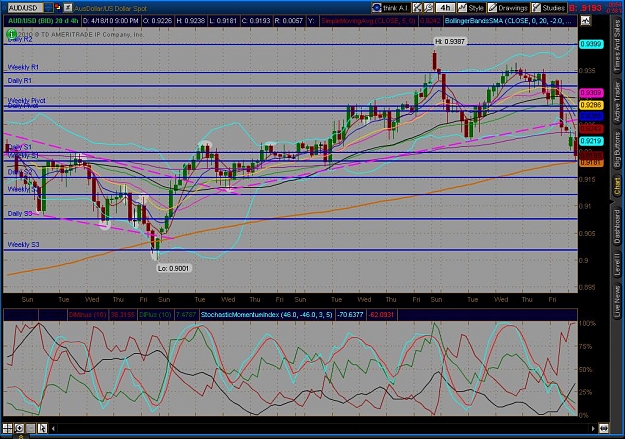Open the Drawings menu
625x439 pixels.
[508, 8]
